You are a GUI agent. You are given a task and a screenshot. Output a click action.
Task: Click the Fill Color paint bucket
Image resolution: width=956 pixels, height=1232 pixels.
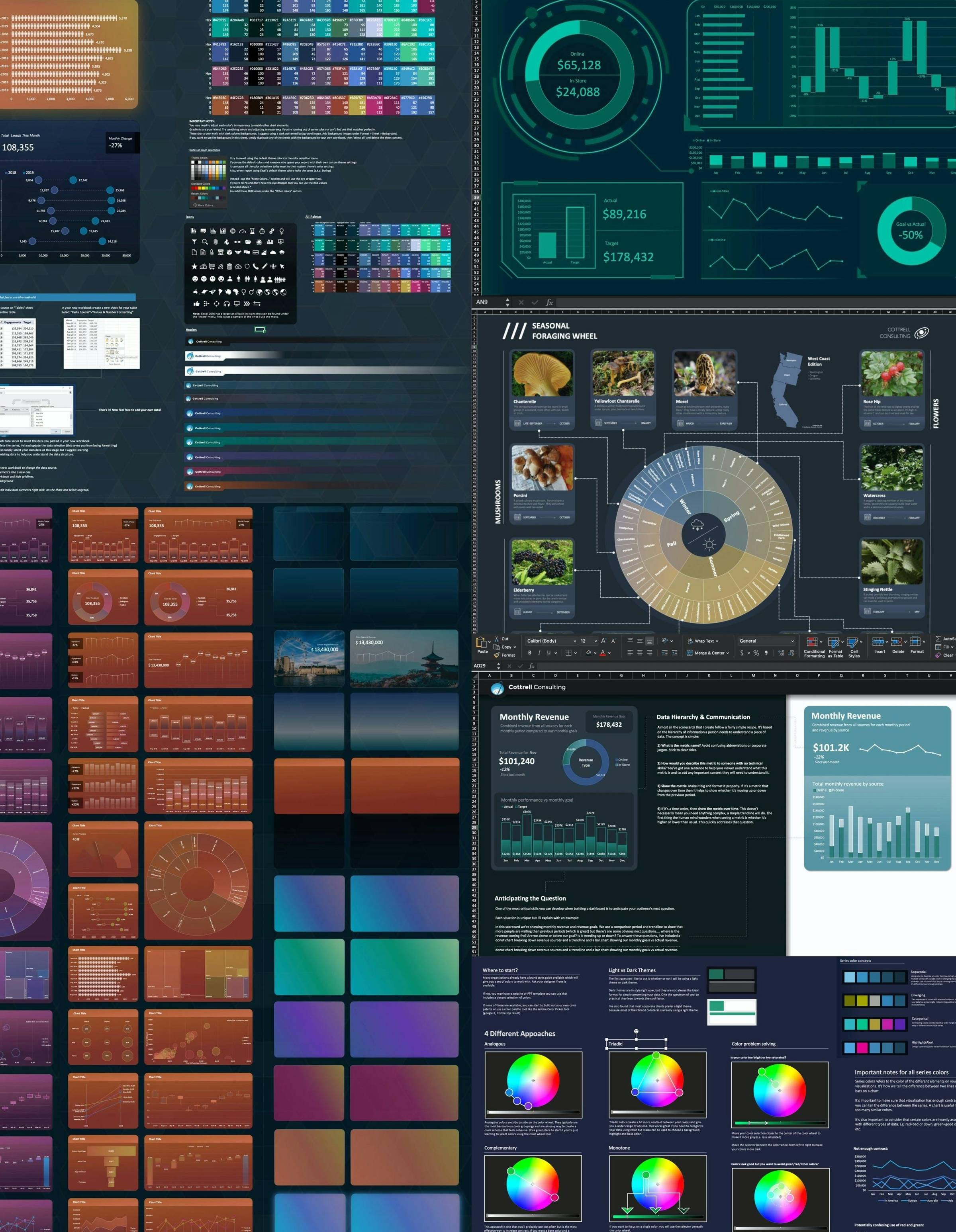coord(589,653)
